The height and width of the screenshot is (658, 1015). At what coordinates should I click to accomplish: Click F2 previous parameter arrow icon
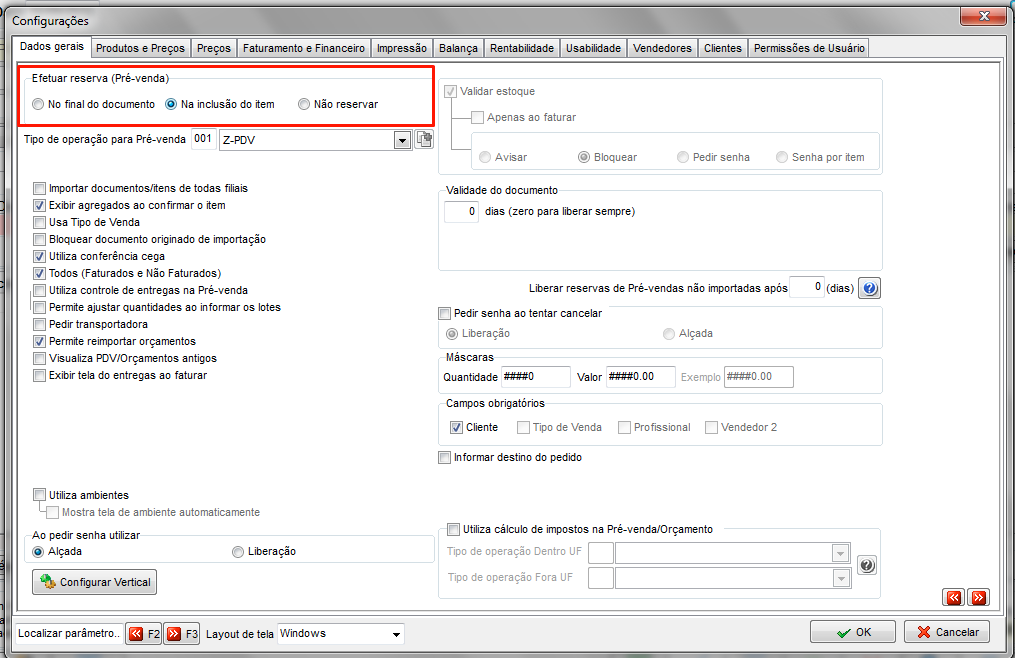tap(136, 633)
